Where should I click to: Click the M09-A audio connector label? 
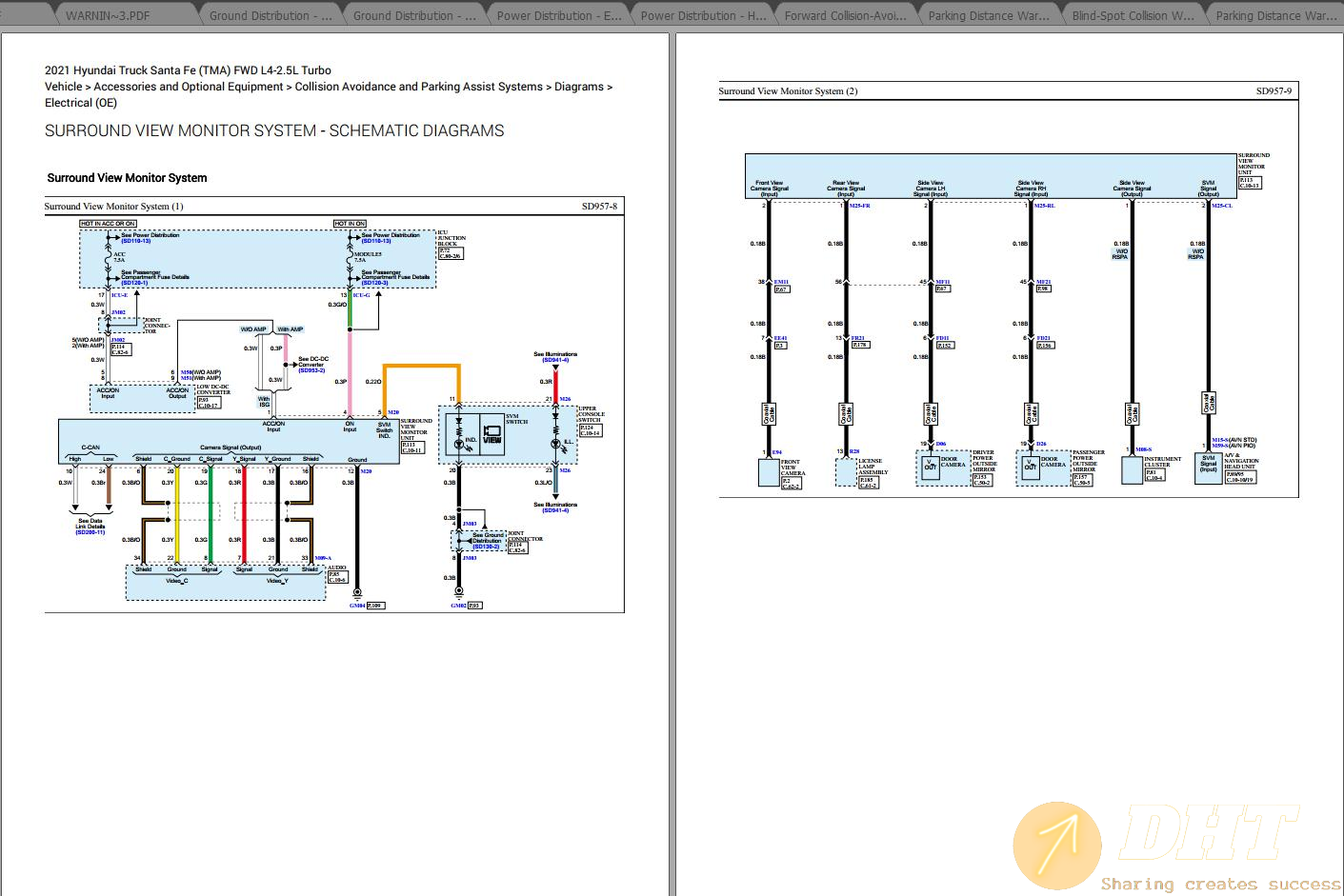tap(323, 558)
